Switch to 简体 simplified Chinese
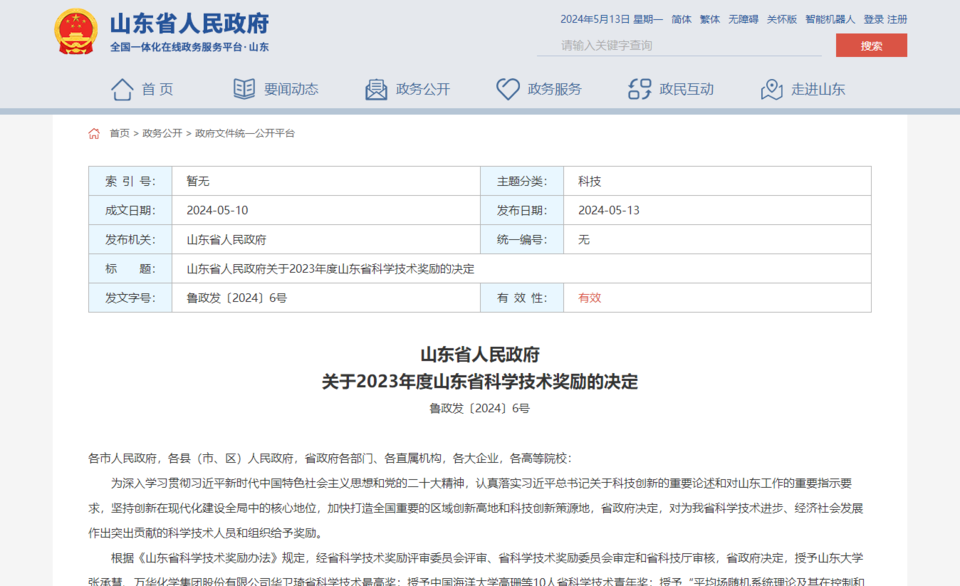The width and height of the screenshot is (960, 586). (x=681, y=19)
